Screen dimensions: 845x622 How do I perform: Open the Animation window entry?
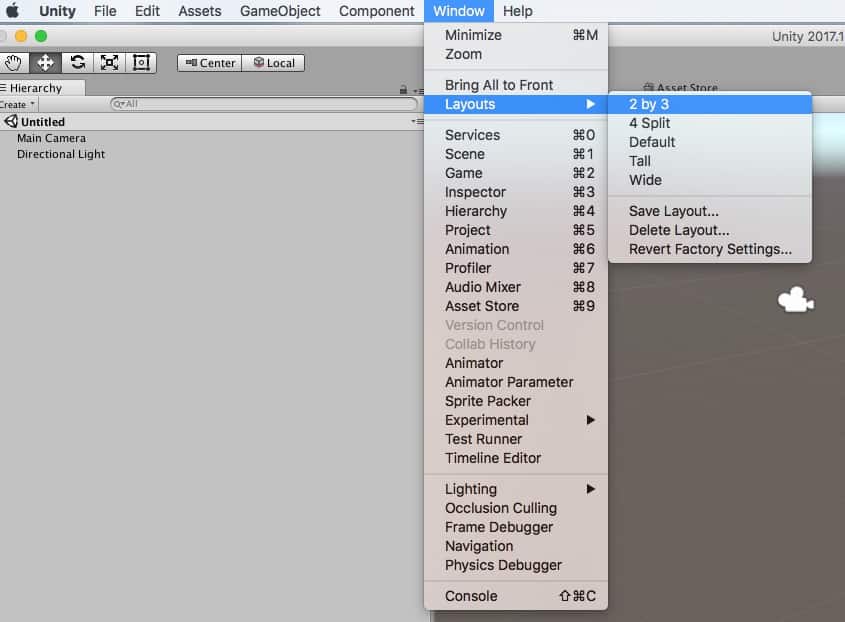pos(516,249)
